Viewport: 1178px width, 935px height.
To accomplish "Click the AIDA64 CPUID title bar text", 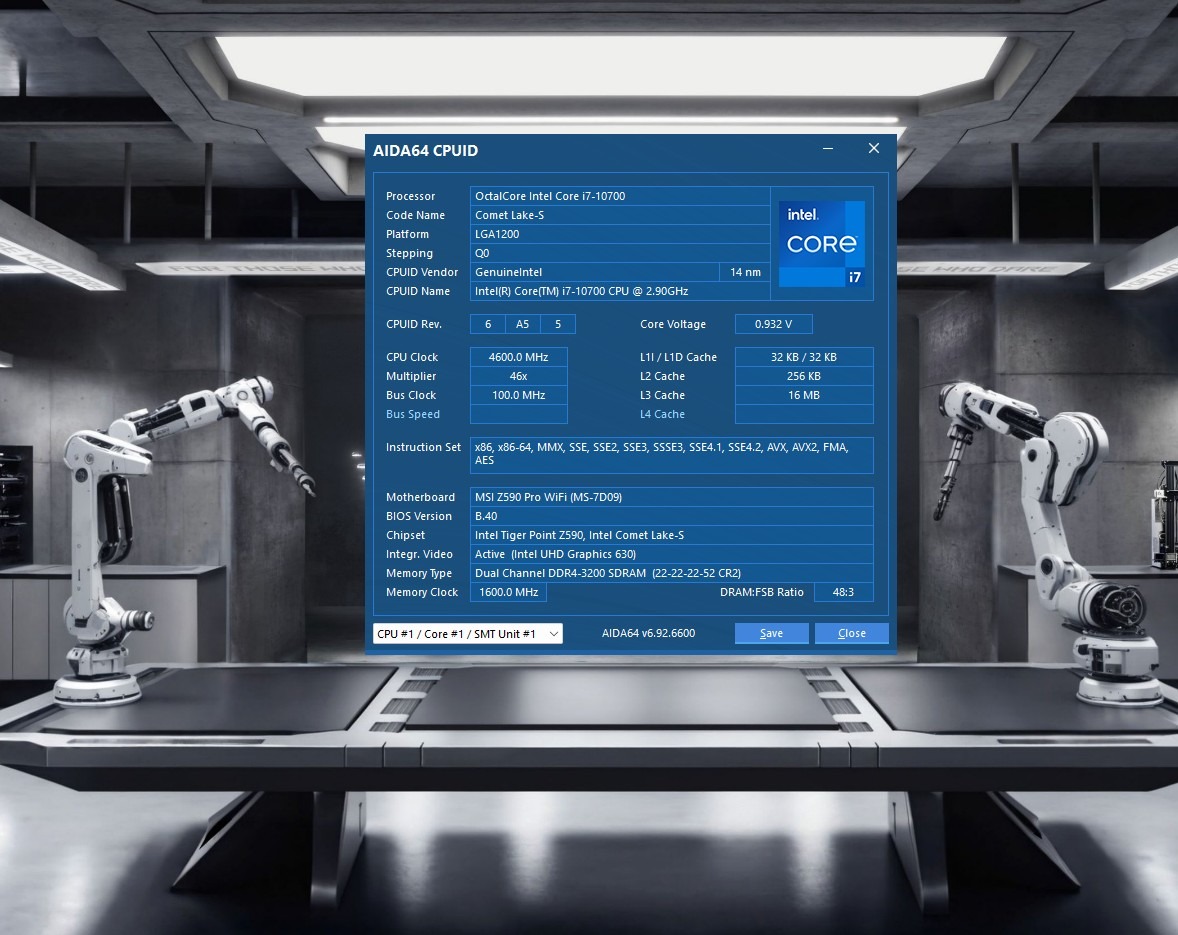I will pyautogui.click(x=425, y=150).
